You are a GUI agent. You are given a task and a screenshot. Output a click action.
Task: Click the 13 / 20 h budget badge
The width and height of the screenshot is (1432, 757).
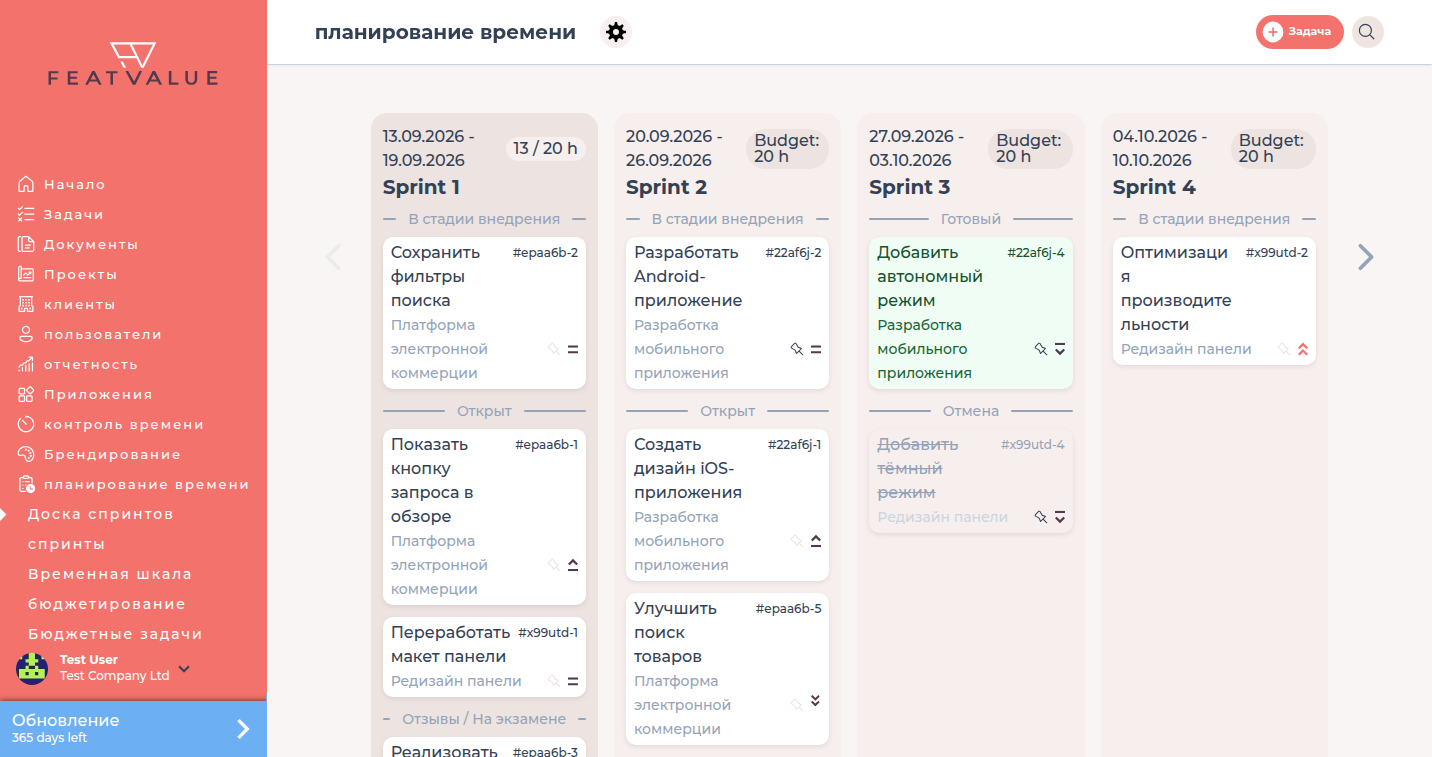545,148
